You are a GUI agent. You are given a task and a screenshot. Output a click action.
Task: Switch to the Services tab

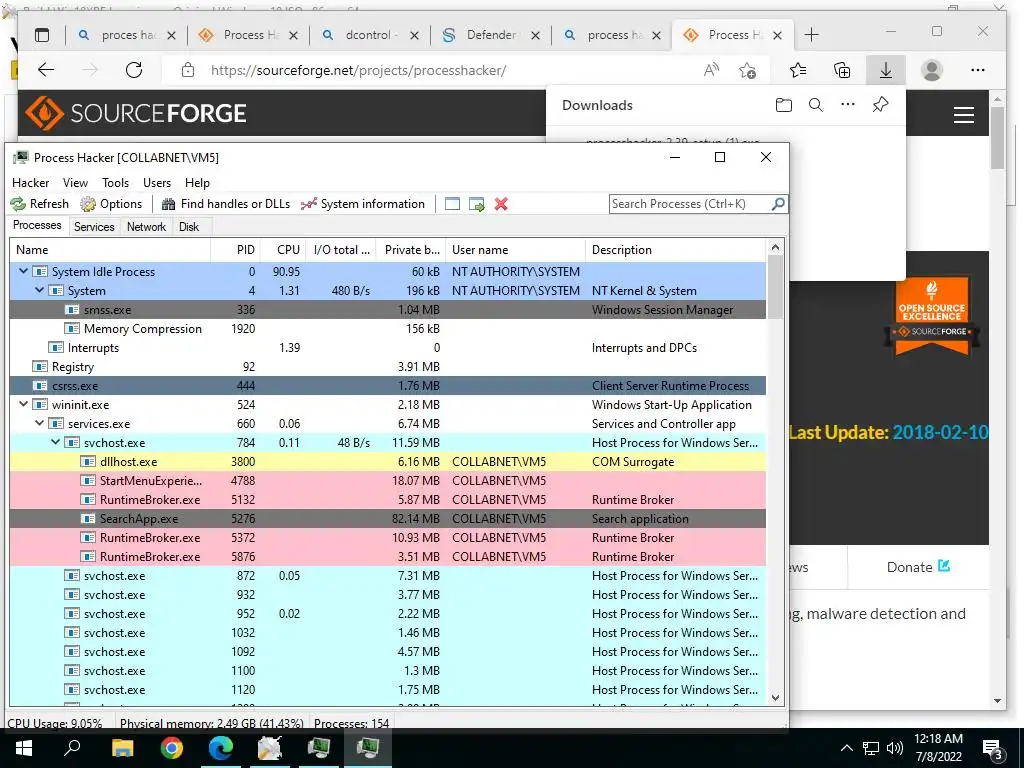(94, 227)
